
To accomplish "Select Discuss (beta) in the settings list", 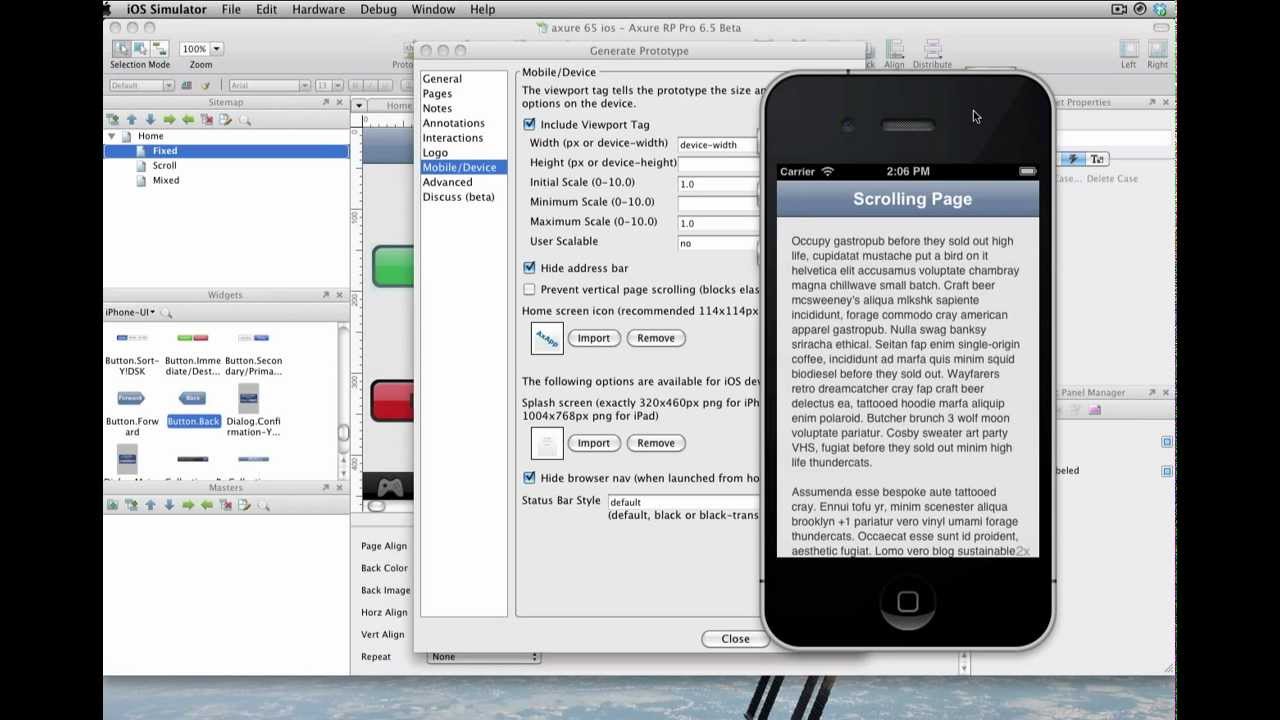I will (458, 197).
